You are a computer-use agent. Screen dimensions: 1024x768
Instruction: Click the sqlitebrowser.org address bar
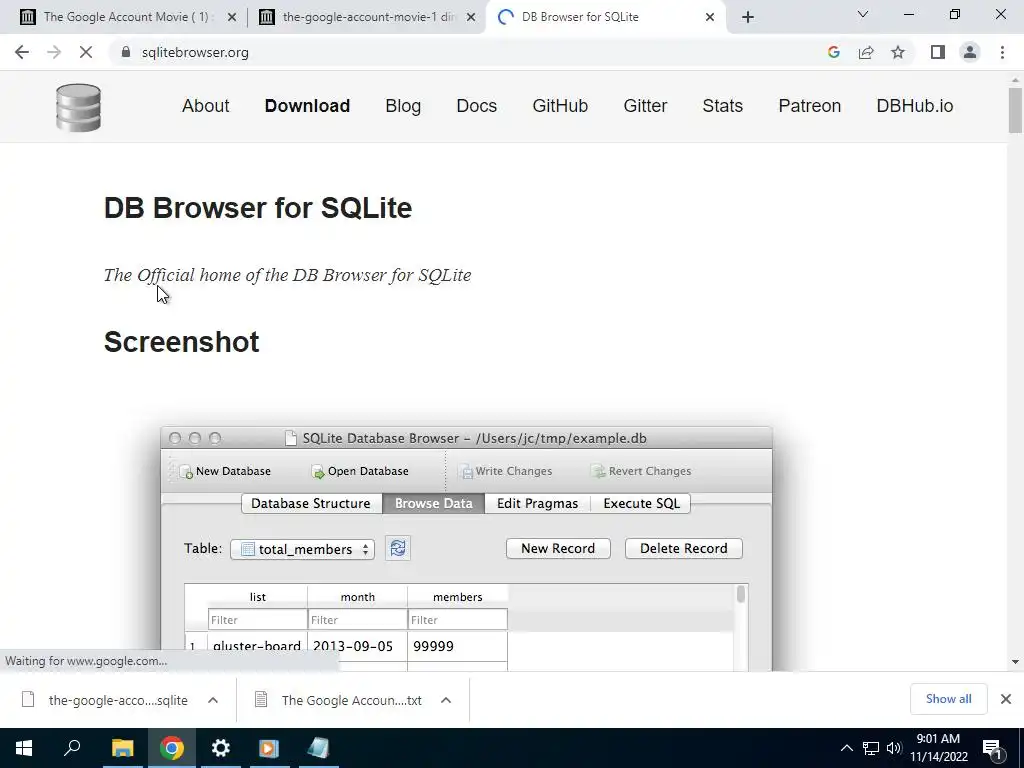coord(470,52)
